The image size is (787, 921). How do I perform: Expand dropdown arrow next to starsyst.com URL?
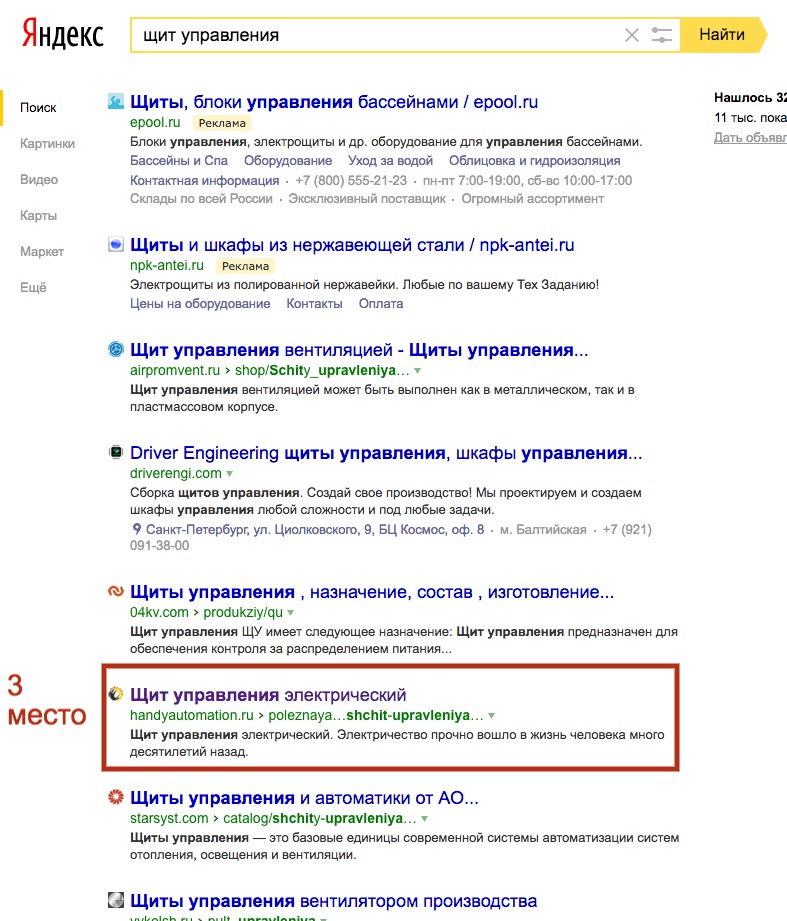point(425,818)
